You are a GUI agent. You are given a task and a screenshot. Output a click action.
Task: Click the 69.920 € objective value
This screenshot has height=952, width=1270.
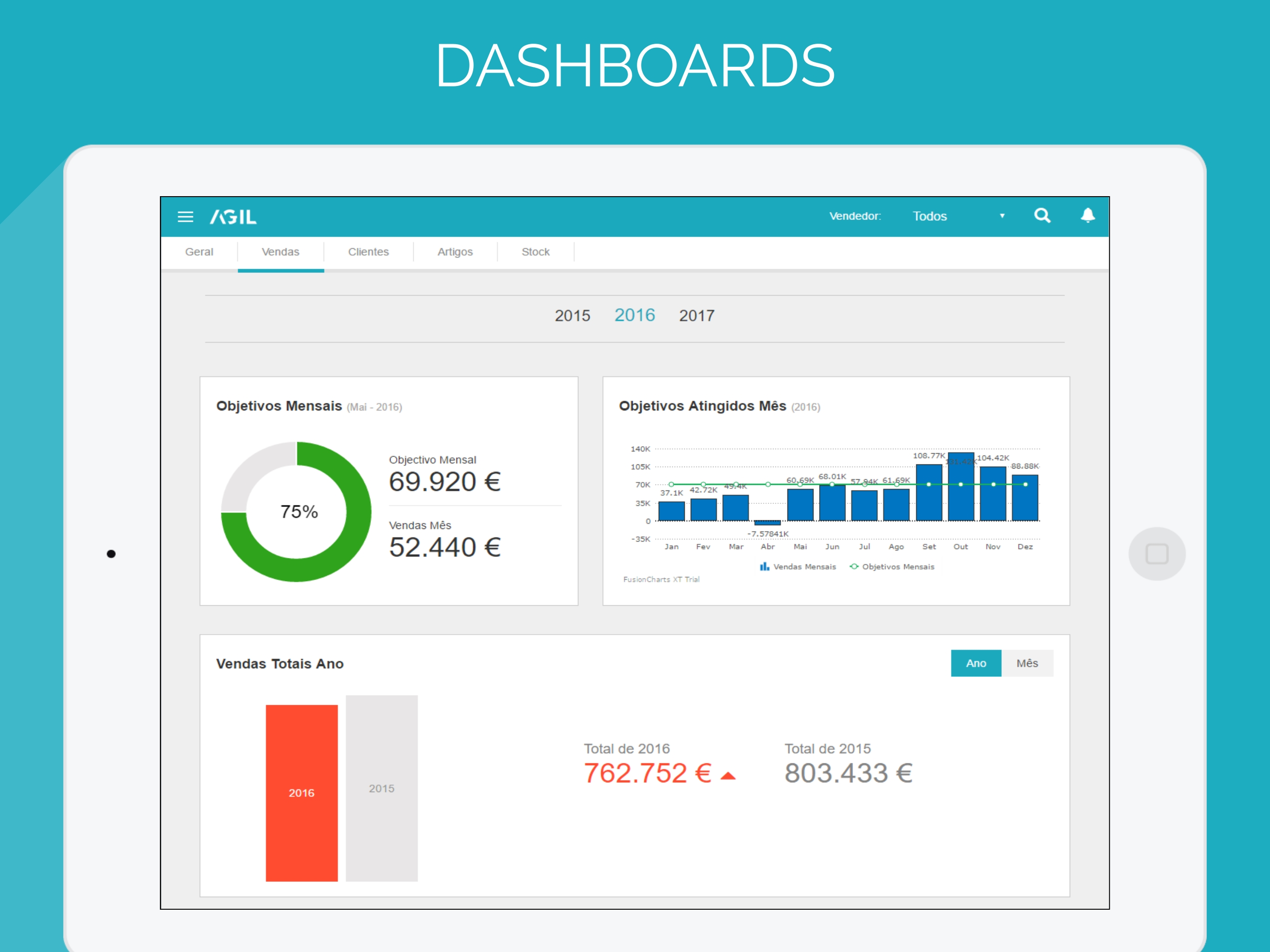(x=445, y=481)
